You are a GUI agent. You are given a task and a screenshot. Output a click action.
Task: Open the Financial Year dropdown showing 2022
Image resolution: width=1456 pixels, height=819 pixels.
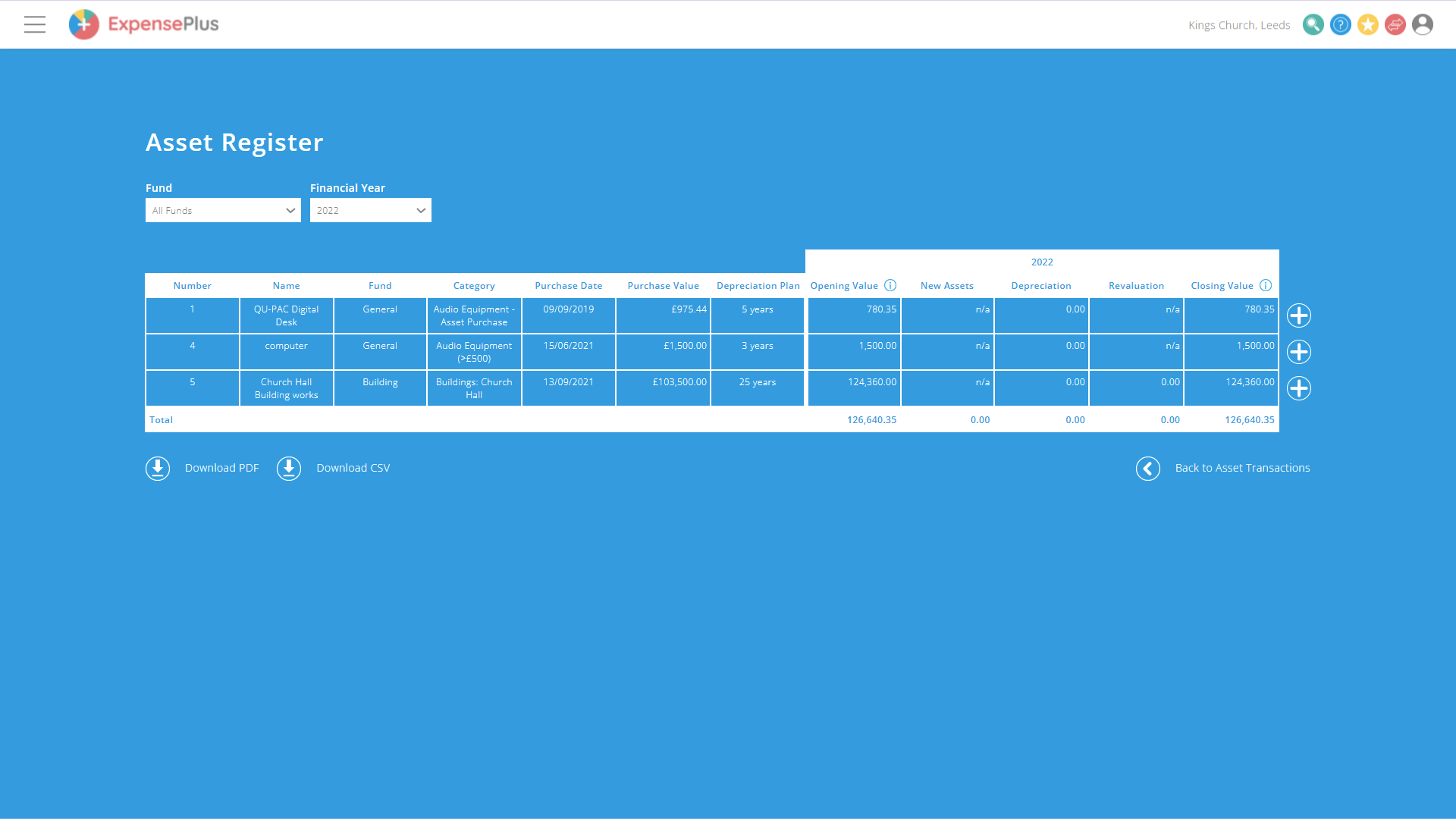tap(370, 210)
